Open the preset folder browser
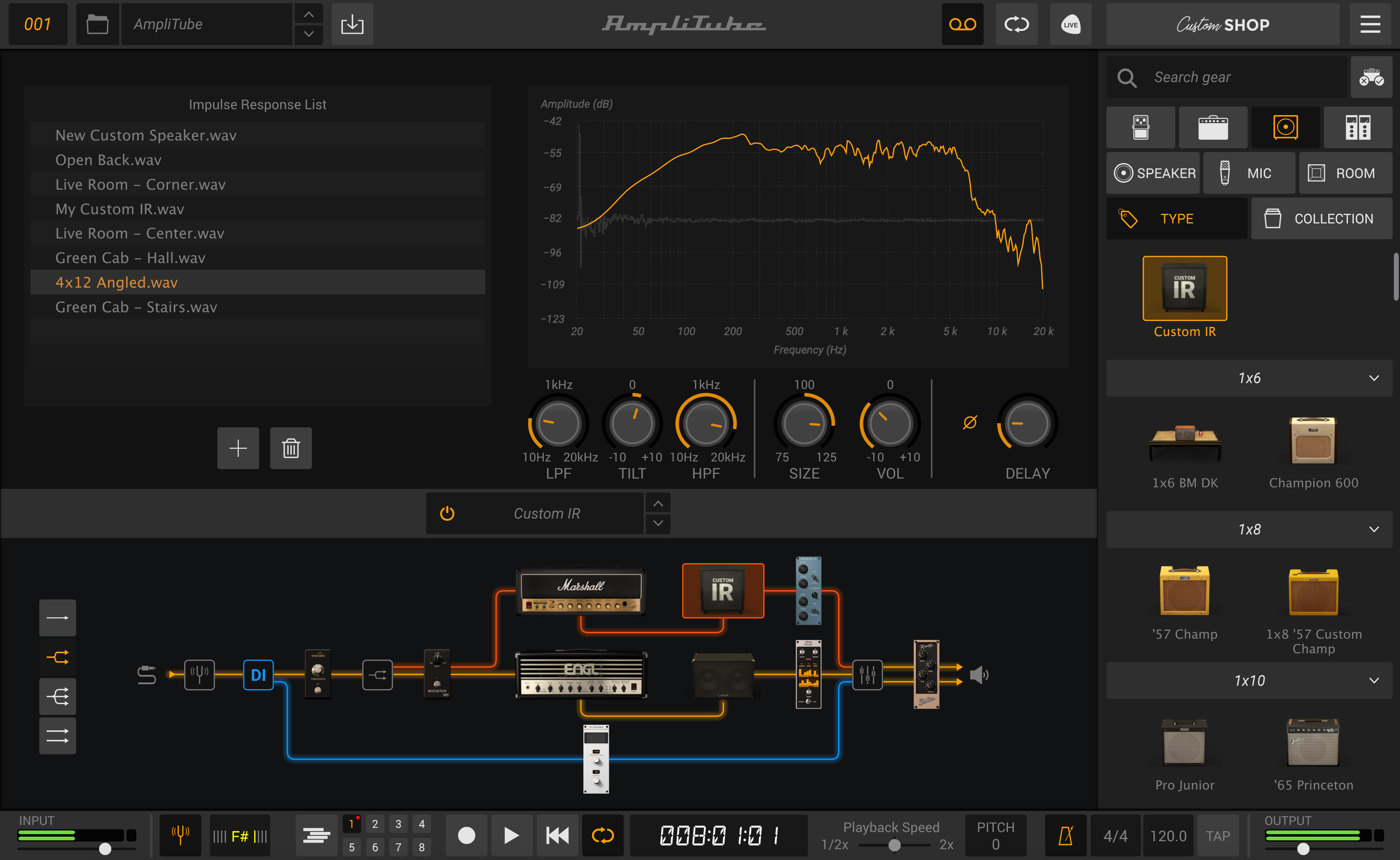Image resolution: width=1400 pixels, height=860 pixels. pos(97,25)
